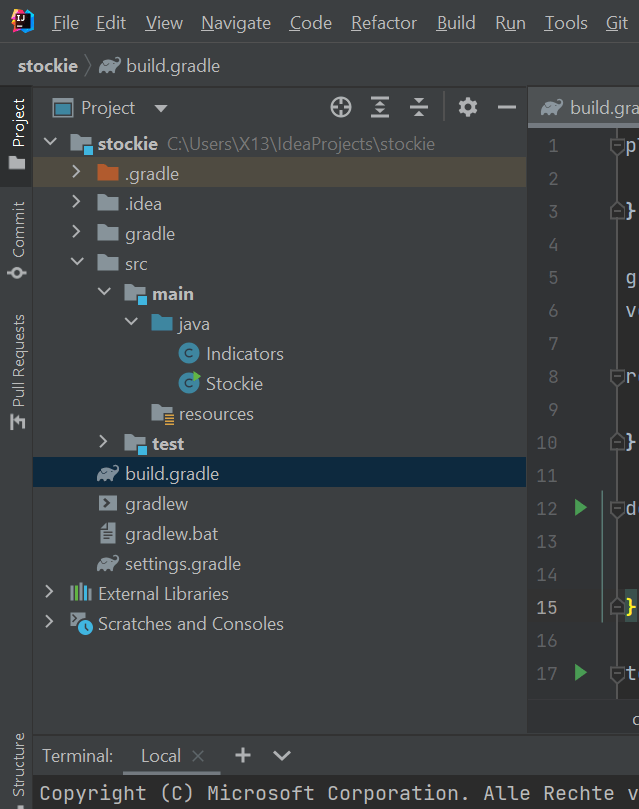Click the Collapse All icon in Project toolbar
The width and height of the screenshot is (639, 809).
click(419, 107)
